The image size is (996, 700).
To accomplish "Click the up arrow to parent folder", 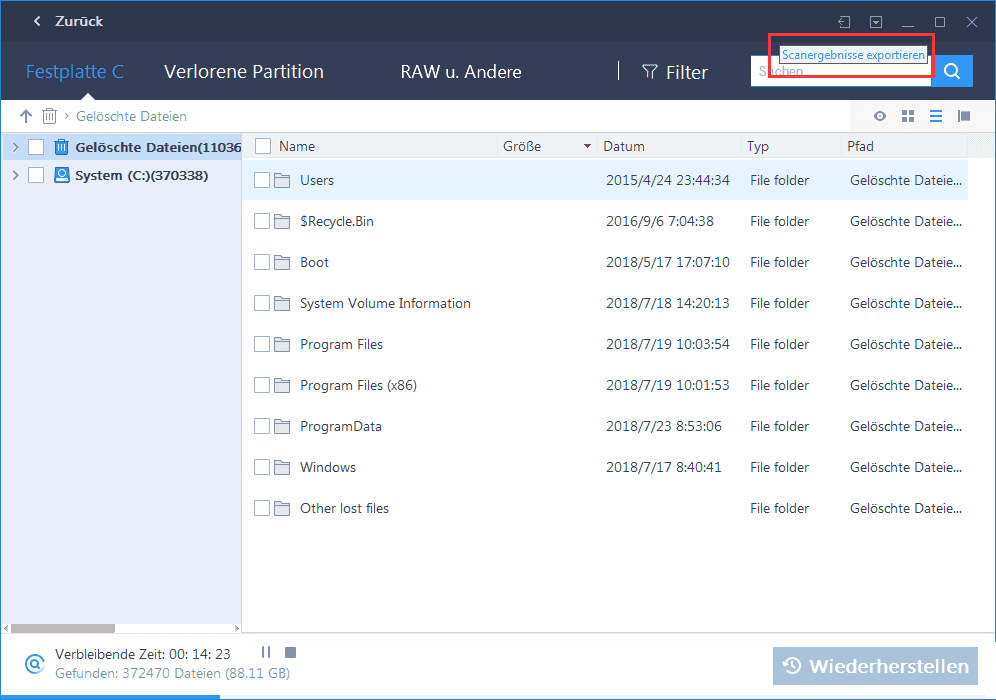I will click(26, 116).
